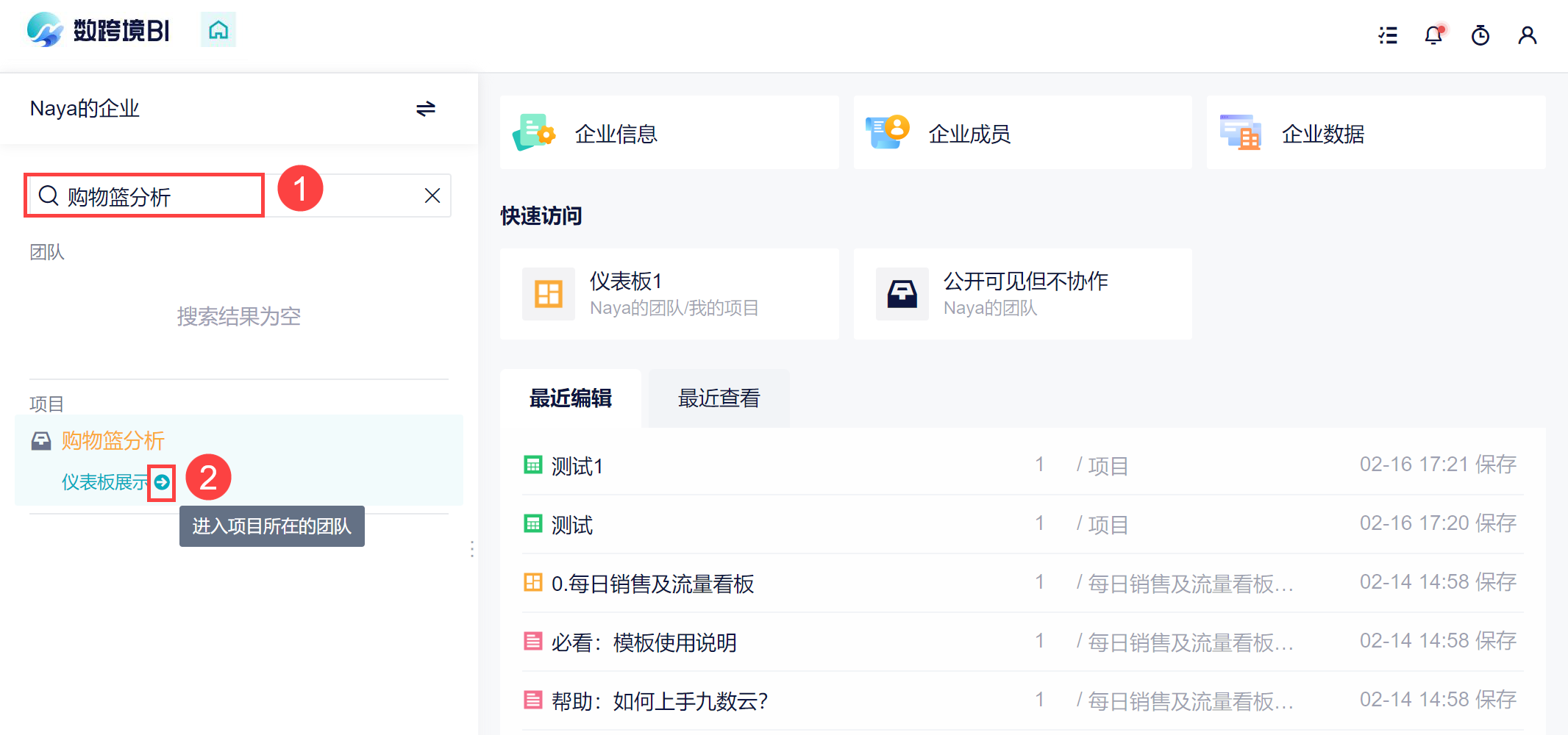
Task: Clear the search box with X
Action: (x=432, y=196)
